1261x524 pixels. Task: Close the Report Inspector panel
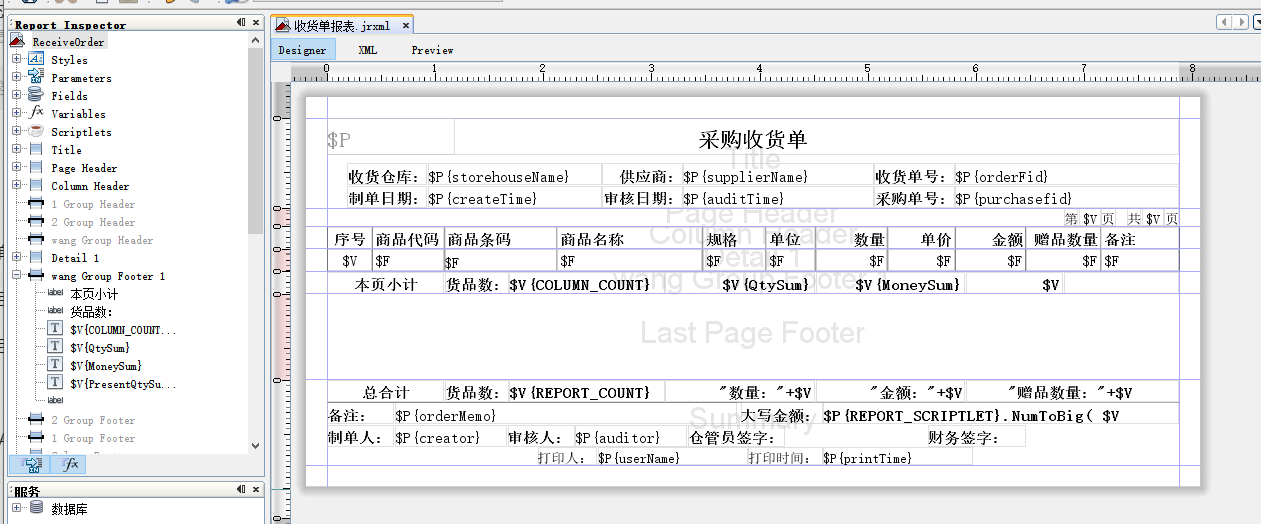coord(256,23)
